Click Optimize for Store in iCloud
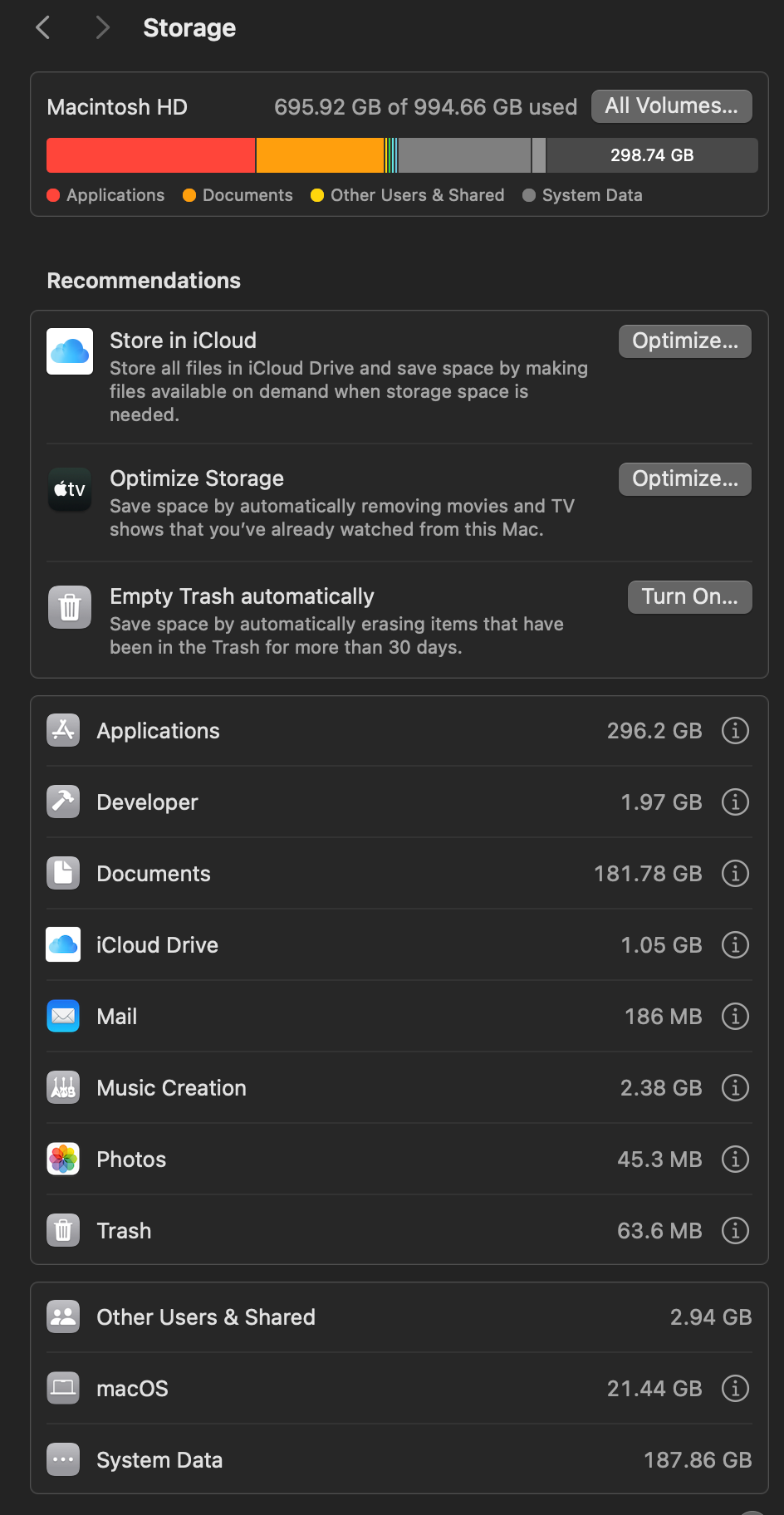 tap(684, 341)
